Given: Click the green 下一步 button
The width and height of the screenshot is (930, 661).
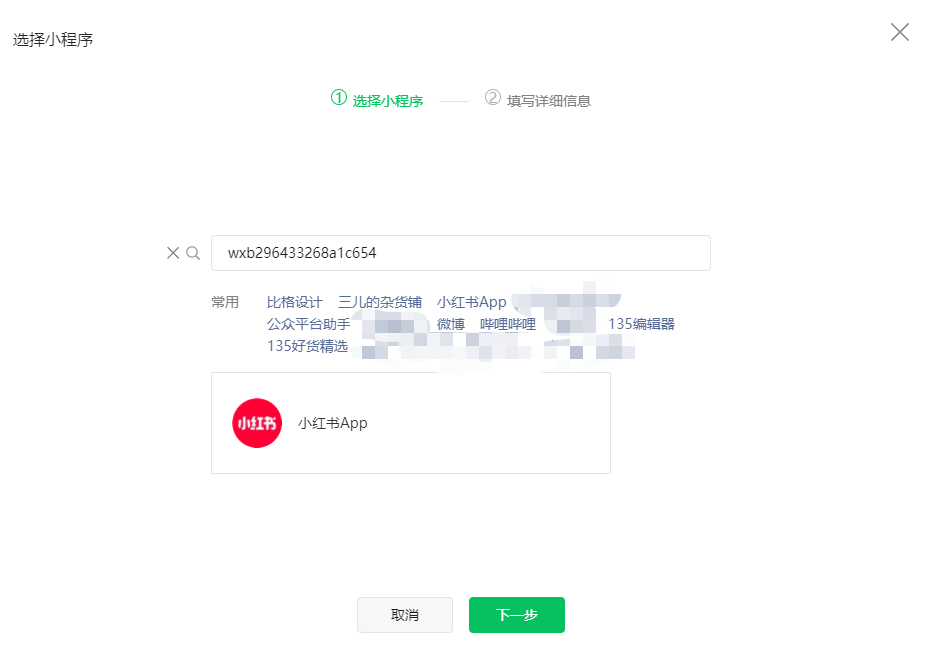Looking at the screenshot, I should click(x=517, y=615).
